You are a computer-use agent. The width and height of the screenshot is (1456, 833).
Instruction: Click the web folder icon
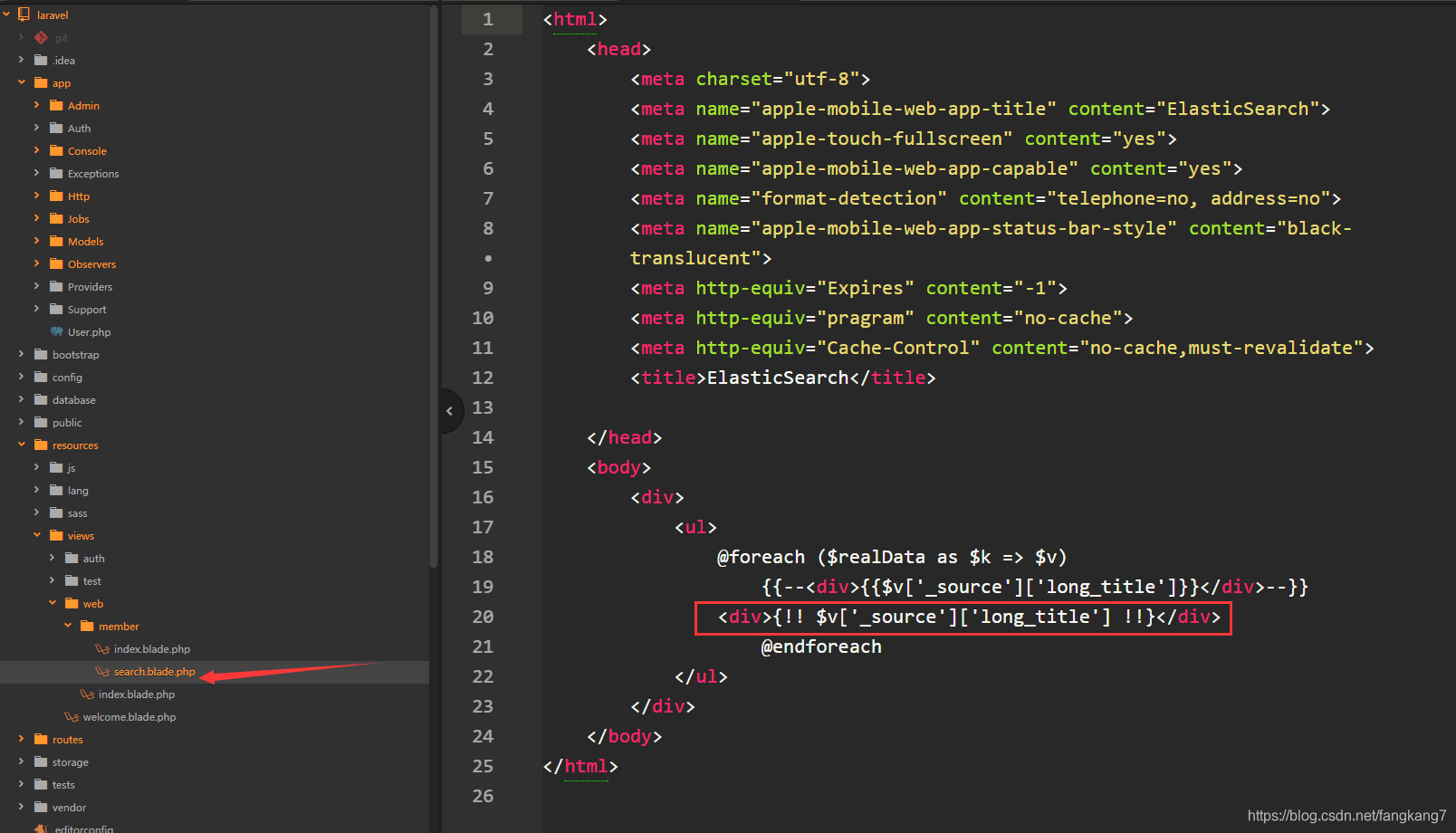(x=72, y=603)
